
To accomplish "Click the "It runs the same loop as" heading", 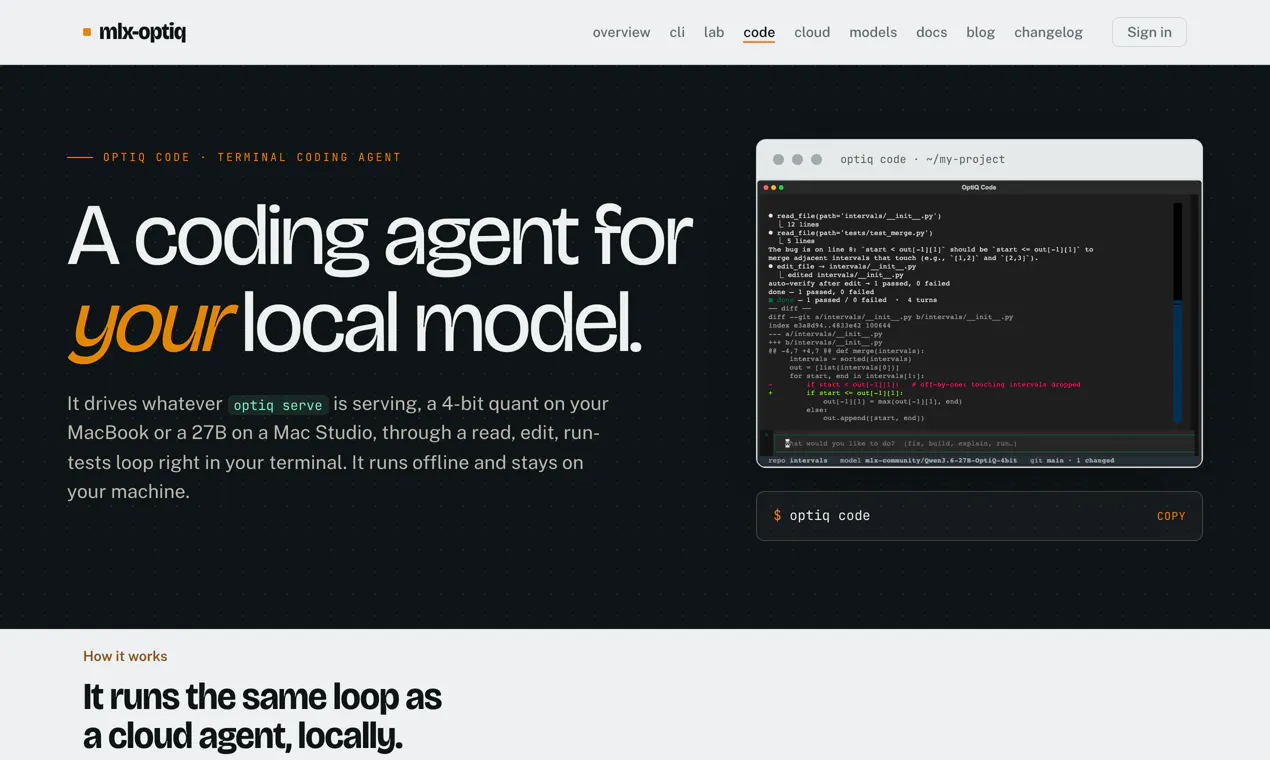I will [262, 696].
